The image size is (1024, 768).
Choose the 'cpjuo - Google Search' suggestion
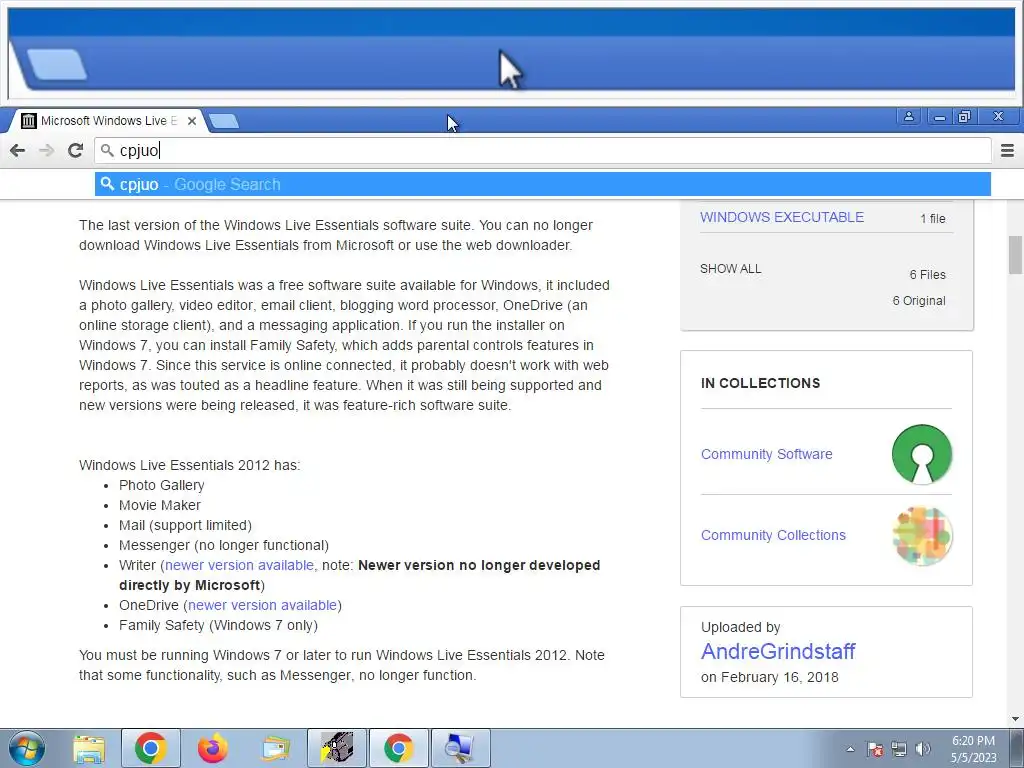click(543, 184)
